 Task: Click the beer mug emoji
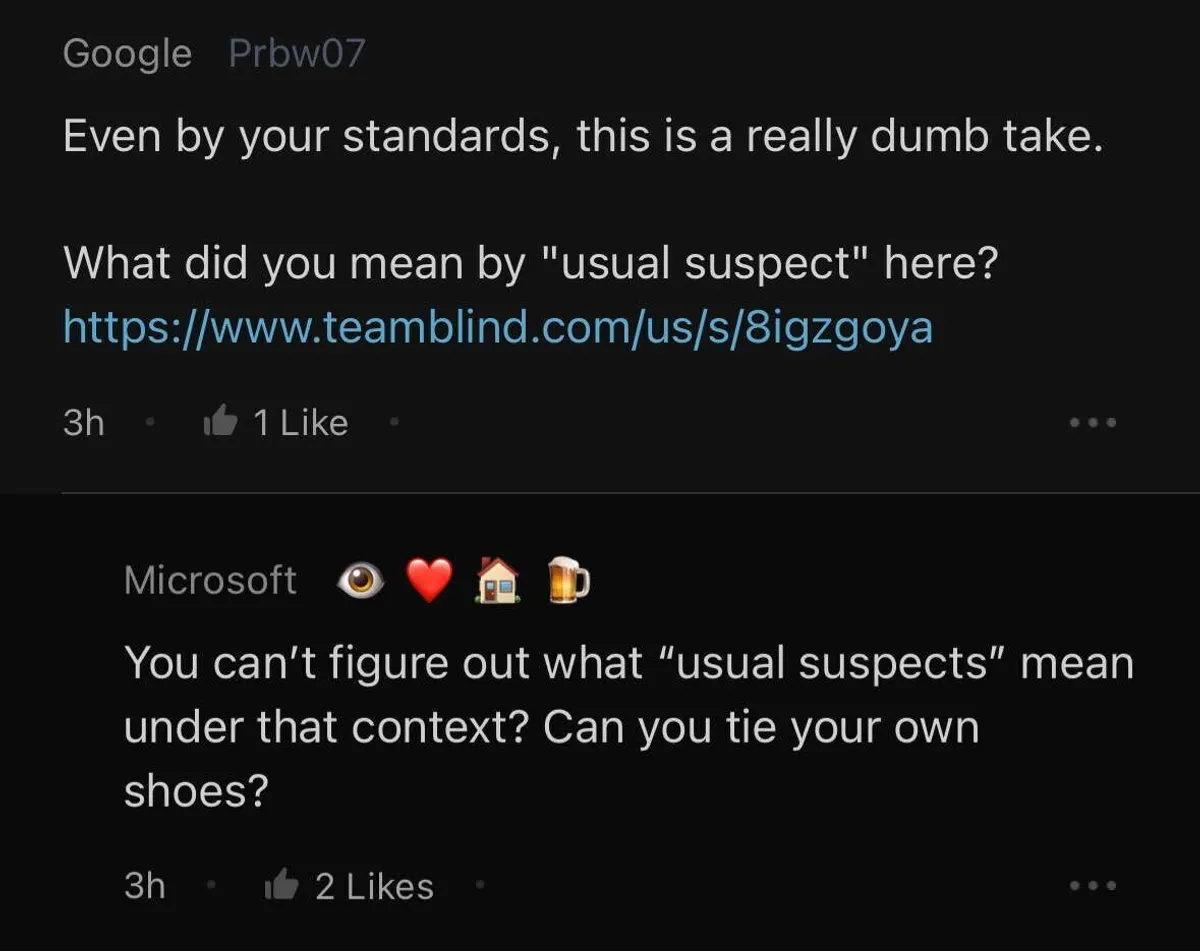click(568, 581)
